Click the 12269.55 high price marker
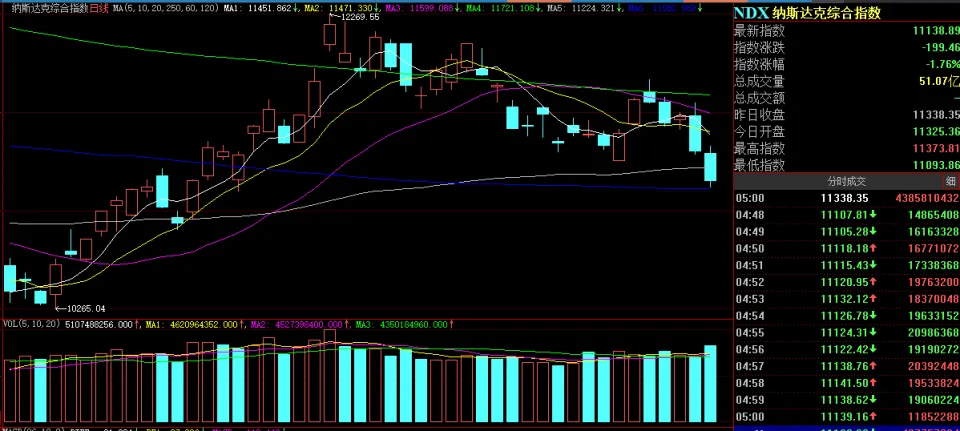The width and height of the screenshot is (960, 431). pyautogui.click(x=359, y=18)
